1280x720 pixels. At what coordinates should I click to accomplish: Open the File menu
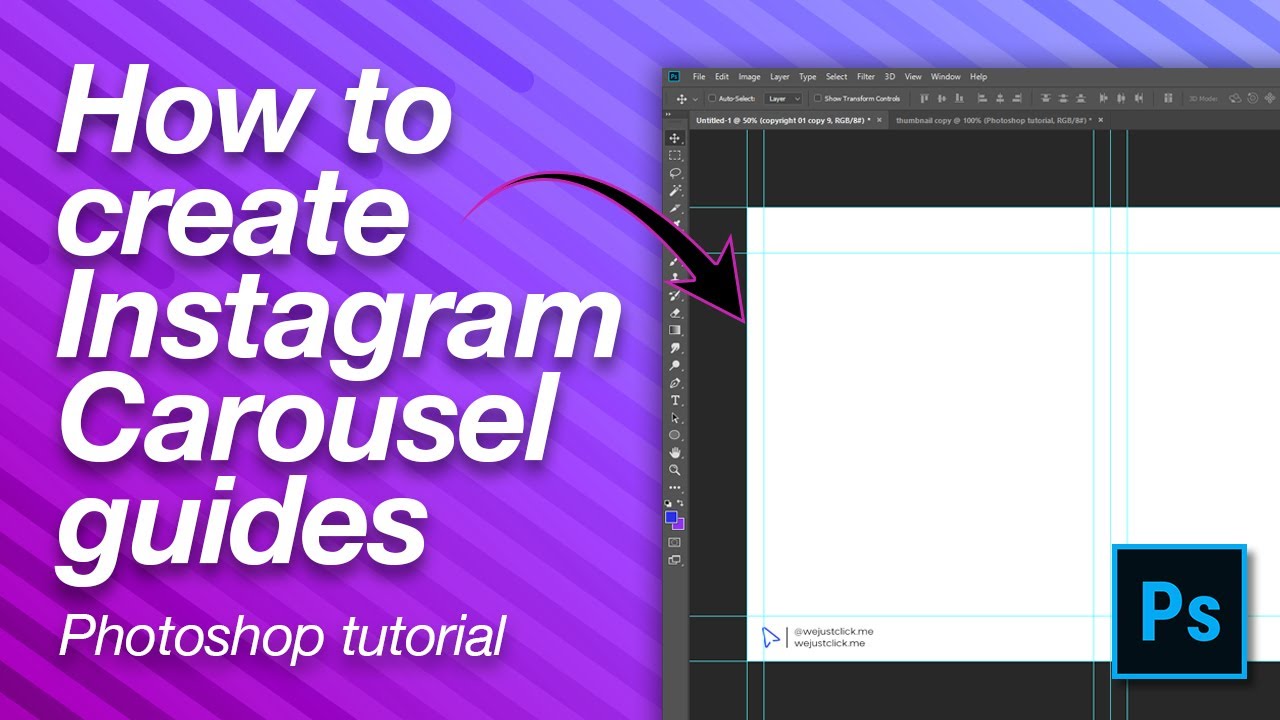(x=699, y=77)
